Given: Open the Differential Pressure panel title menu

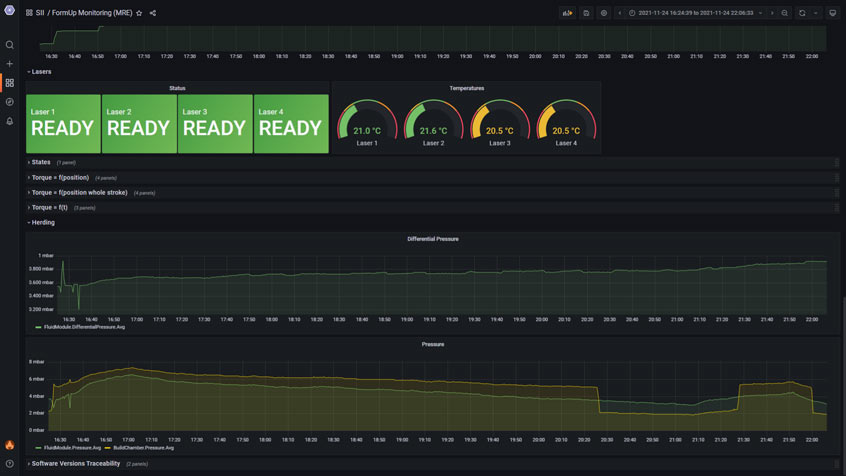Looking at the screenshot, I should coord(432,239).
